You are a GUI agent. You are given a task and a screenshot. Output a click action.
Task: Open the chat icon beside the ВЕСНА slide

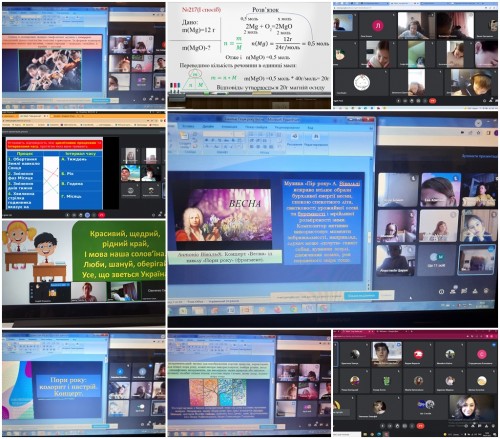point(464,291)
